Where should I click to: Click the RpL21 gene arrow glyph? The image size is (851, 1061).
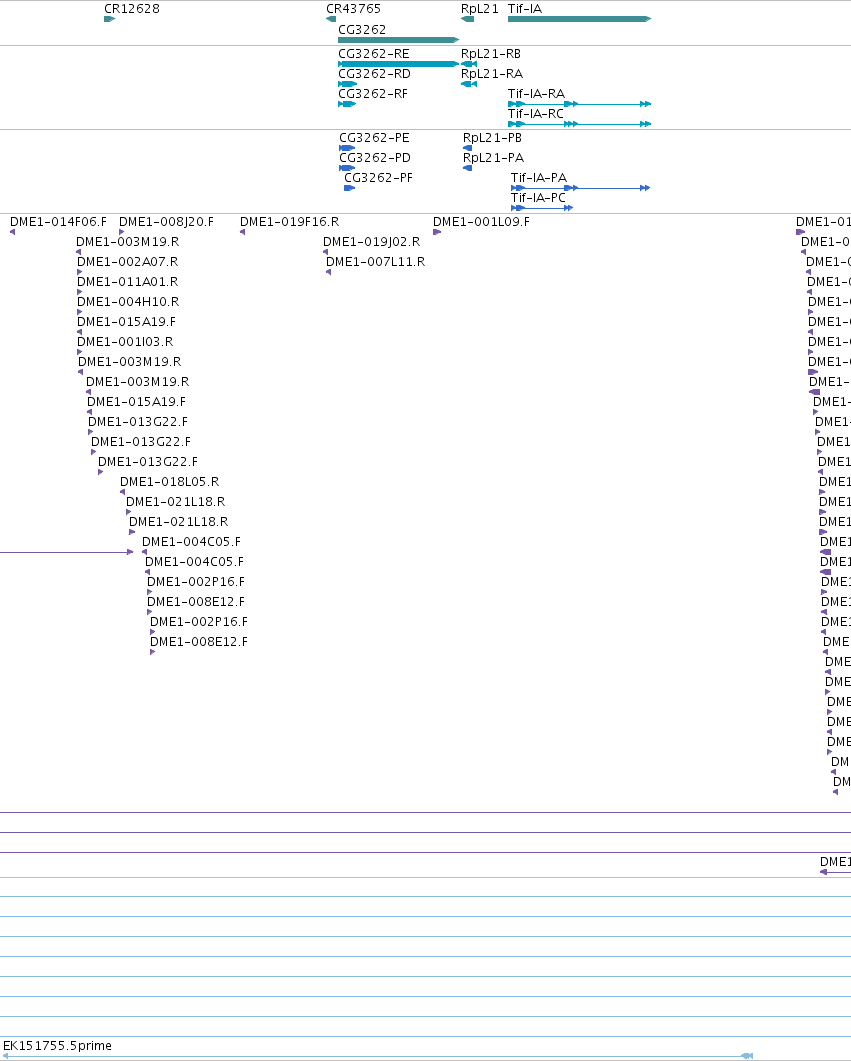point(467,19)
